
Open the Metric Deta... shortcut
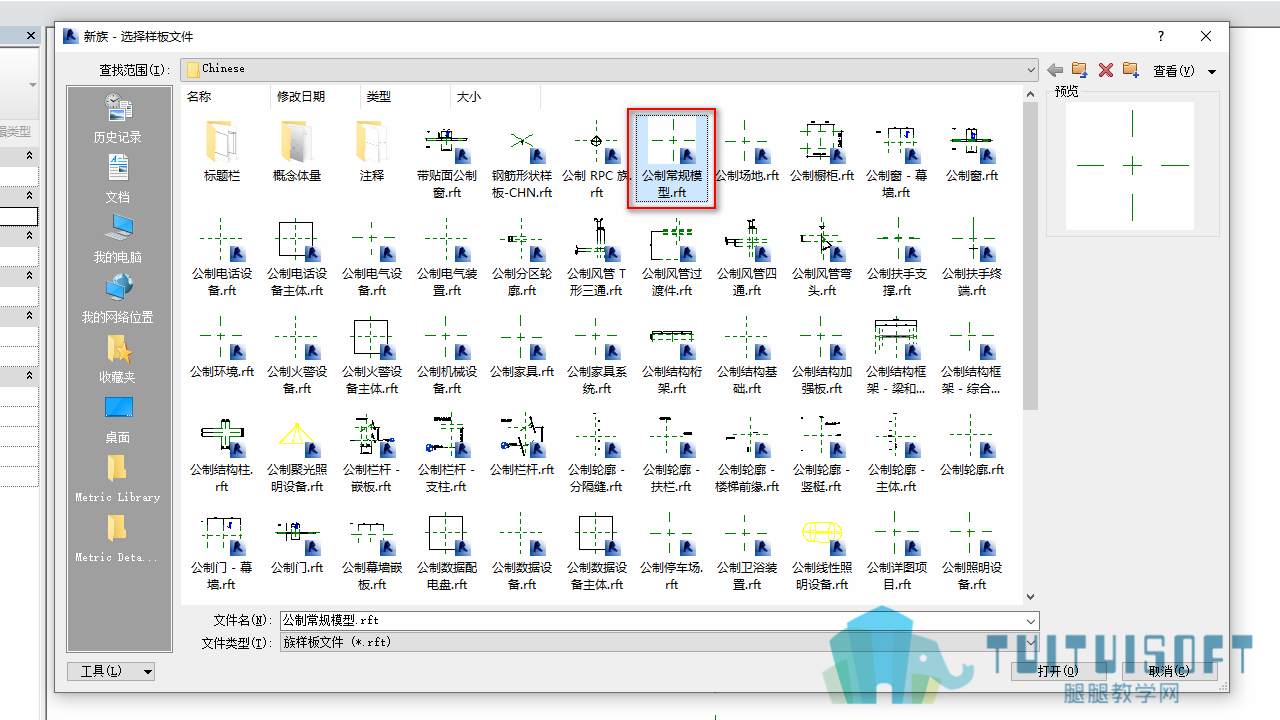118,538
